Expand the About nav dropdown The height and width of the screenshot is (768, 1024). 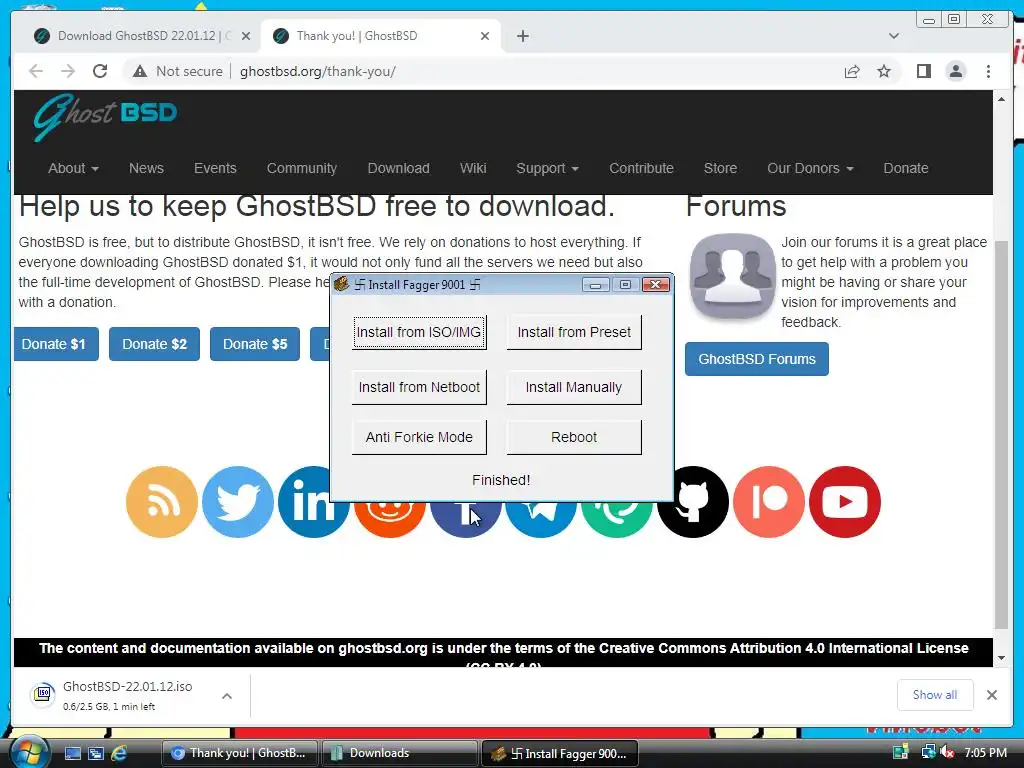pos(73,168)
